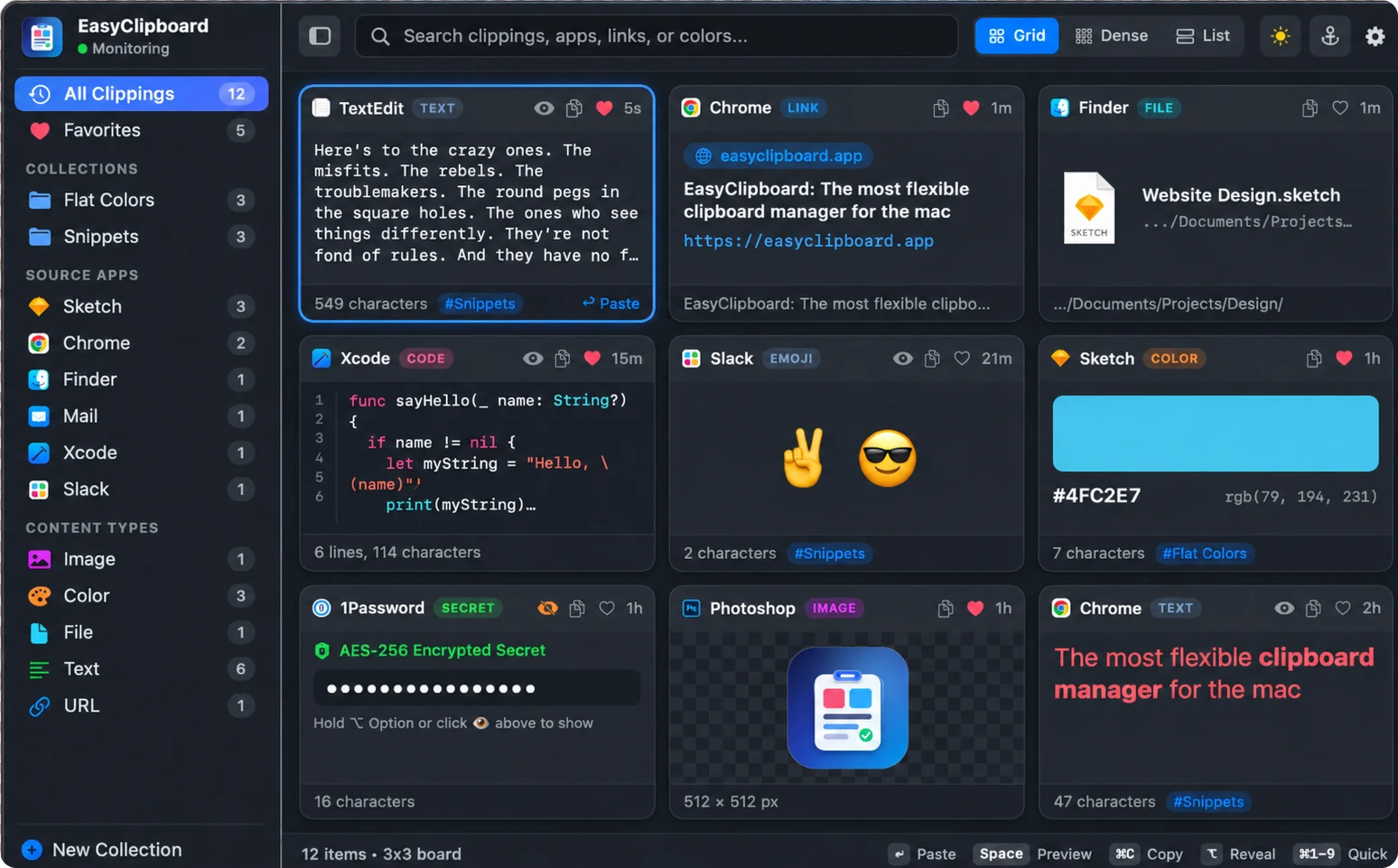Preview the Chrome TEXT clipping eye icon

click(1284, 609)
